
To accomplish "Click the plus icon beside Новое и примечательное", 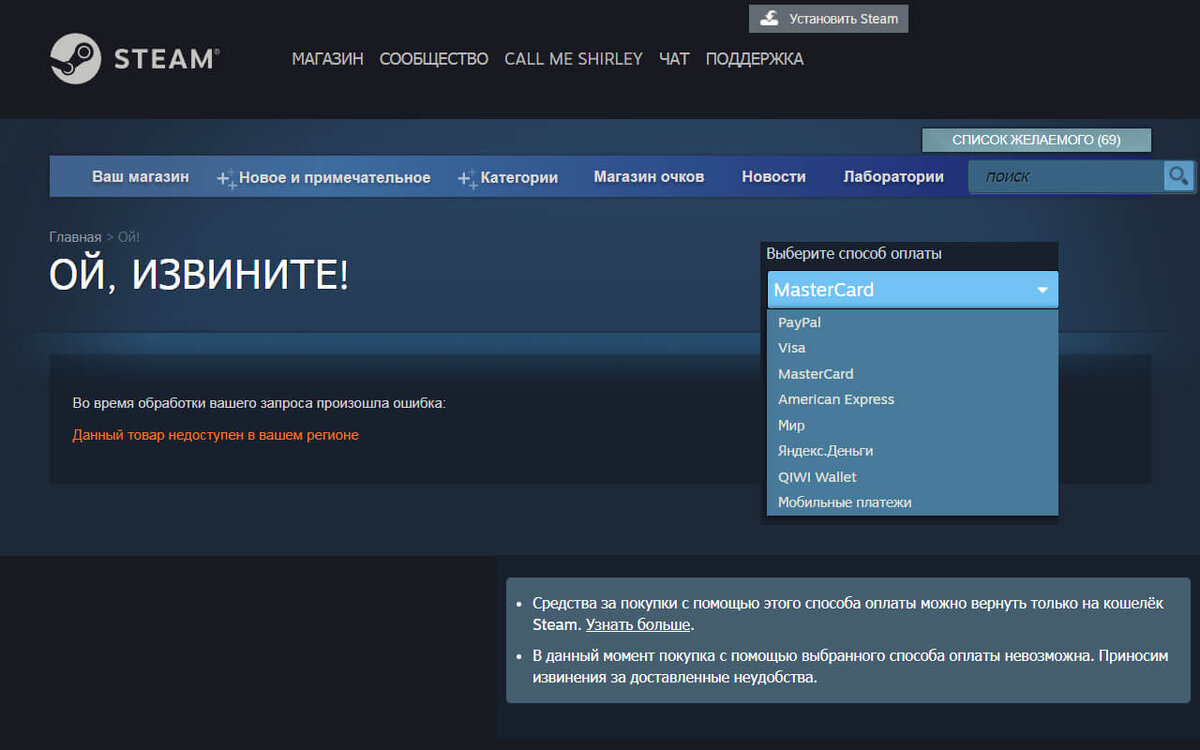I will coord(224,176).
